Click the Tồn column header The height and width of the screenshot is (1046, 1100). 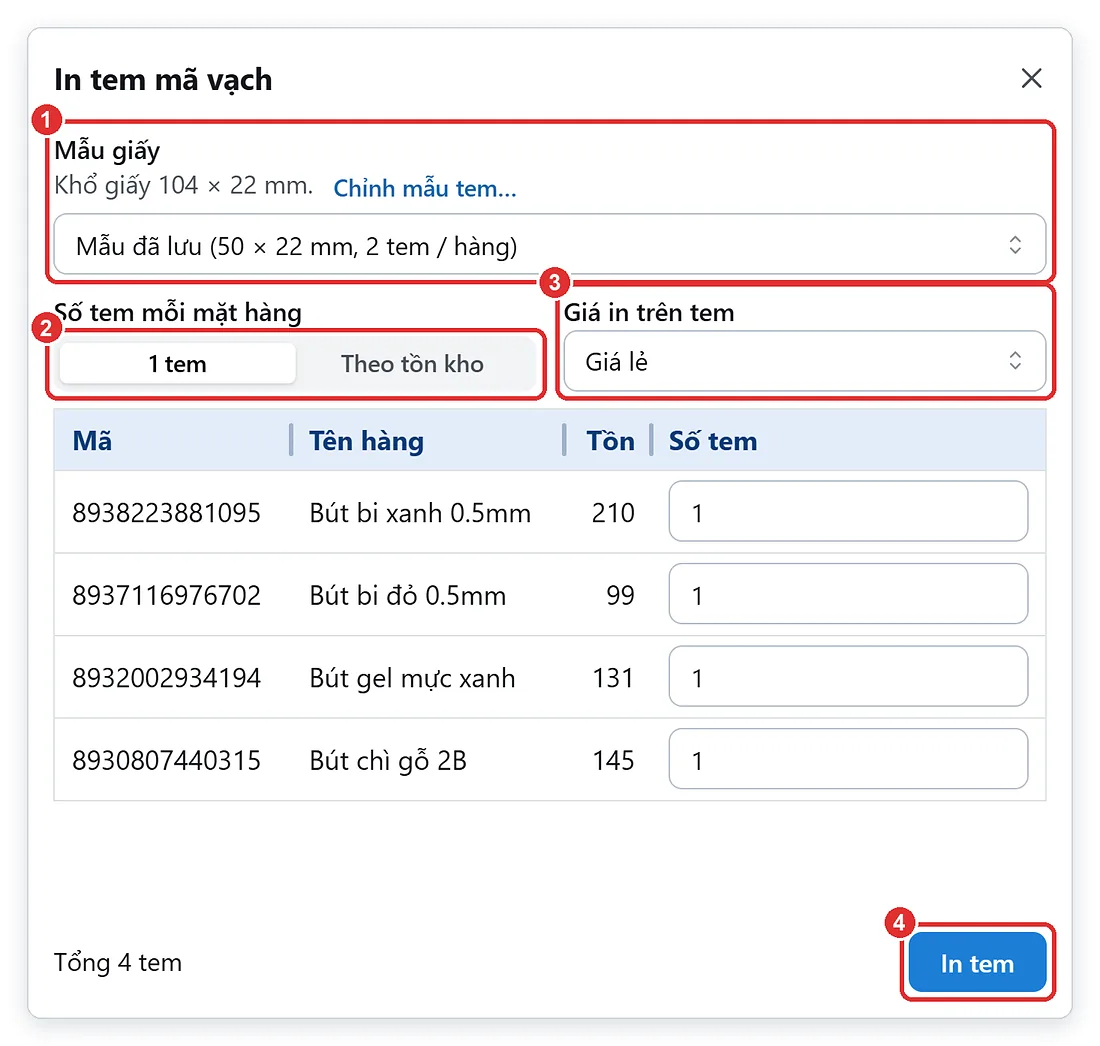tap(610, 441)
